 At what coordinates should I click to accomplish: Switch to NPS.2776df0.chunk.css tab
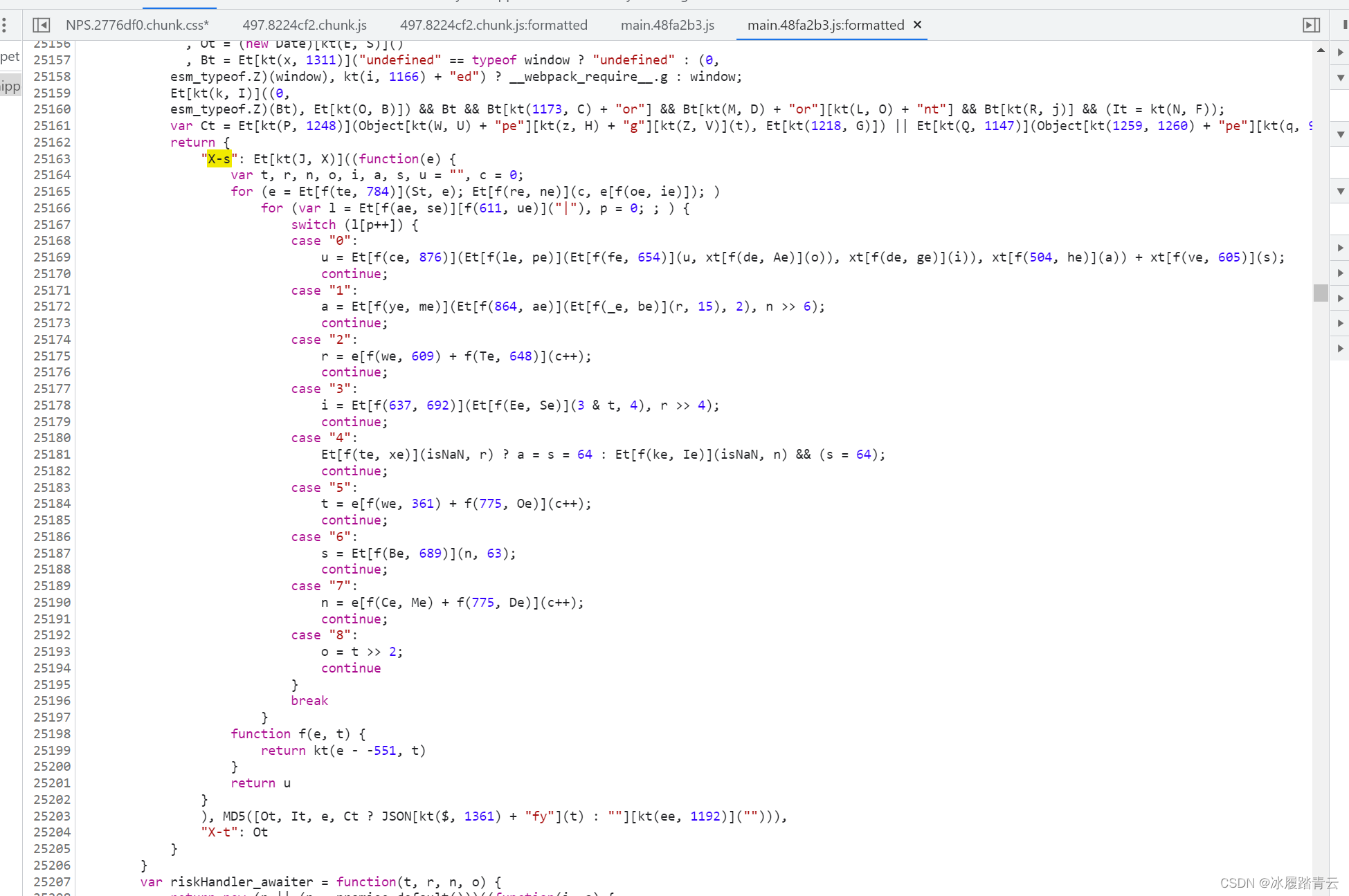pyautogui.click(x=137, y=26)
